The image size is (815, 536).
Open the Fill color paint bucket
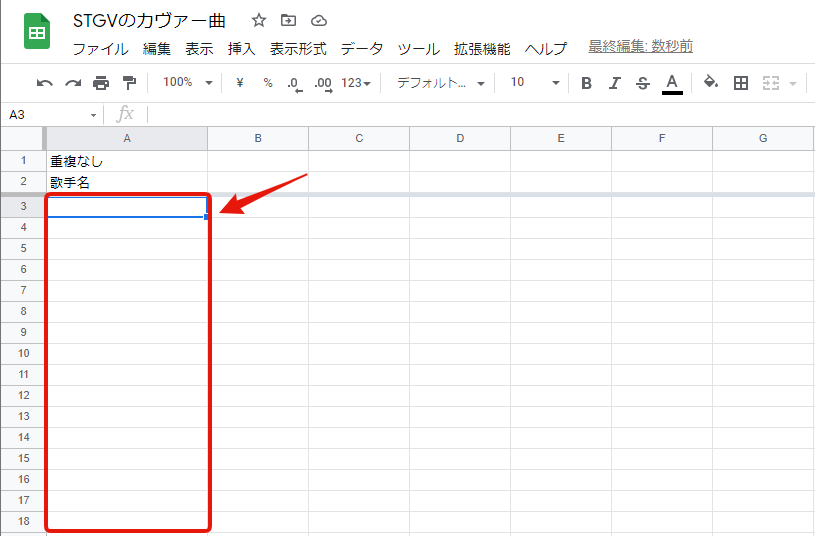pyautogui.click(x=710, y=83)
